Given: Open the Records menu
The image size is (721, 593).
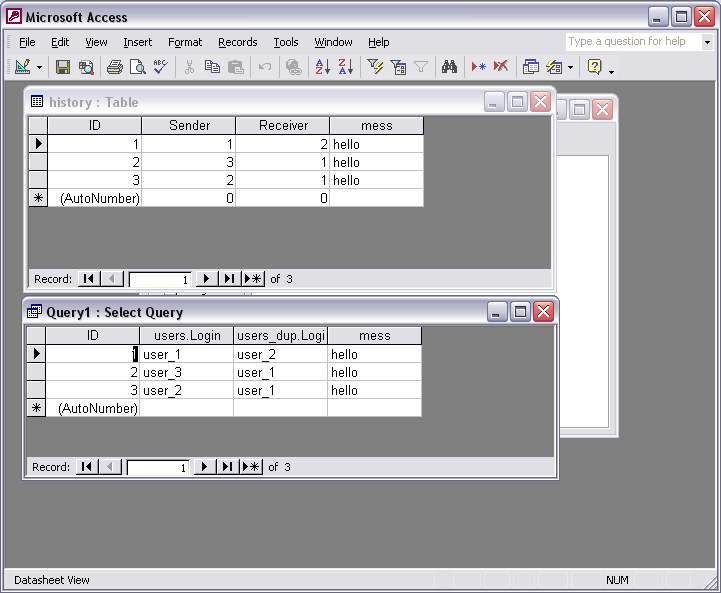Looking at the screenshot, I should 237,42.
